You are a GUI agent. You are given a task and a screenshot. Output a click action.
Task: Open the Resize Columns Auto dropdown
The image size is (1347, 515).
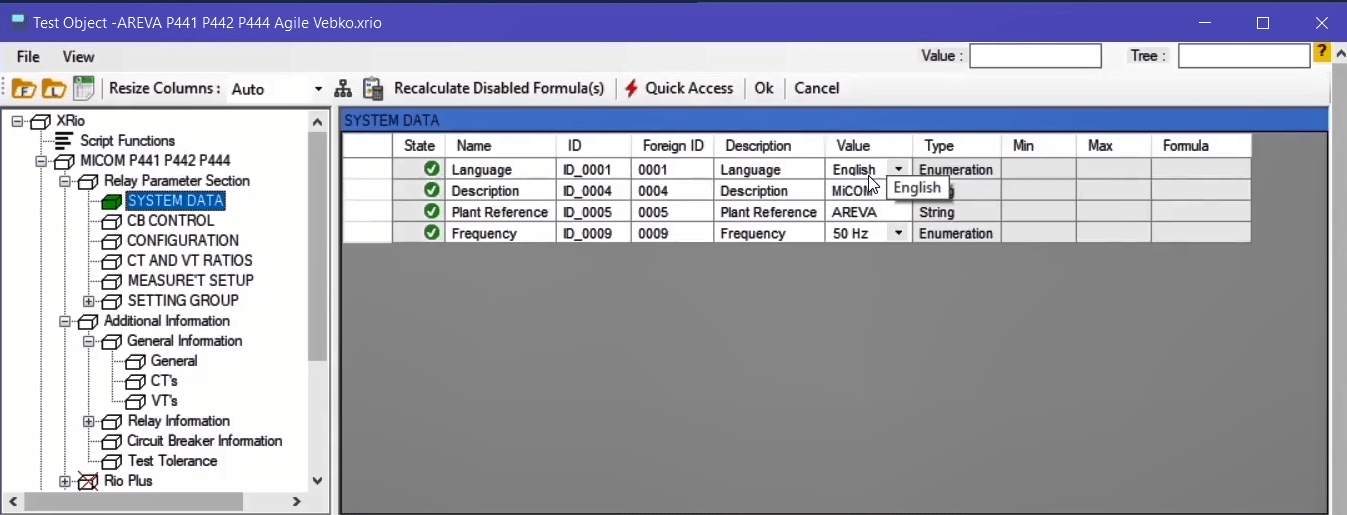pyautogui.click(x=318, y=89)
